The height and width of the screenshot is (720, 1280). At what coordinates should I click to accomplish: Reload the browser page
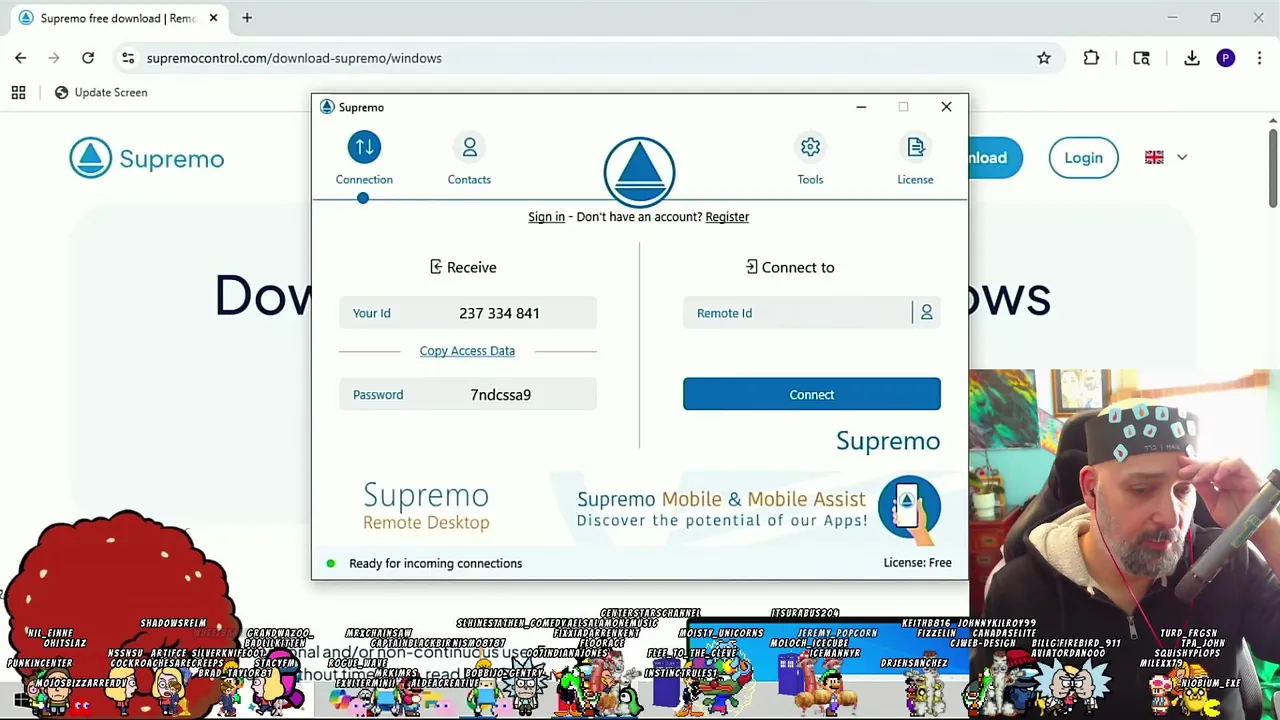[88, 58]
